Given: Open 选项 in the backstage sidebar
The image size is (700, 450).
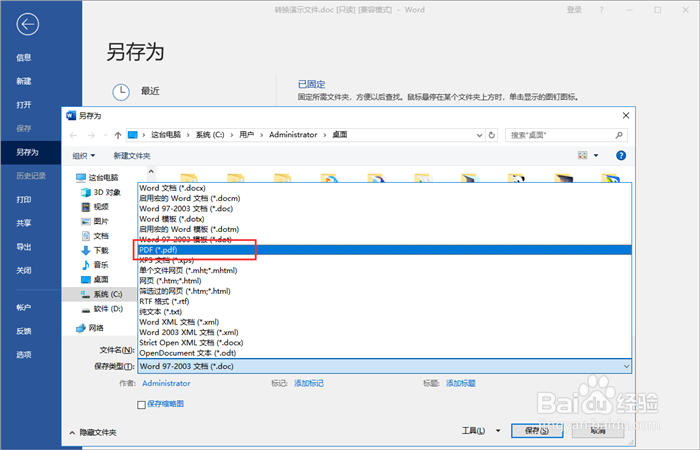Looking at the screenshot, I should (x=24, y=354).
